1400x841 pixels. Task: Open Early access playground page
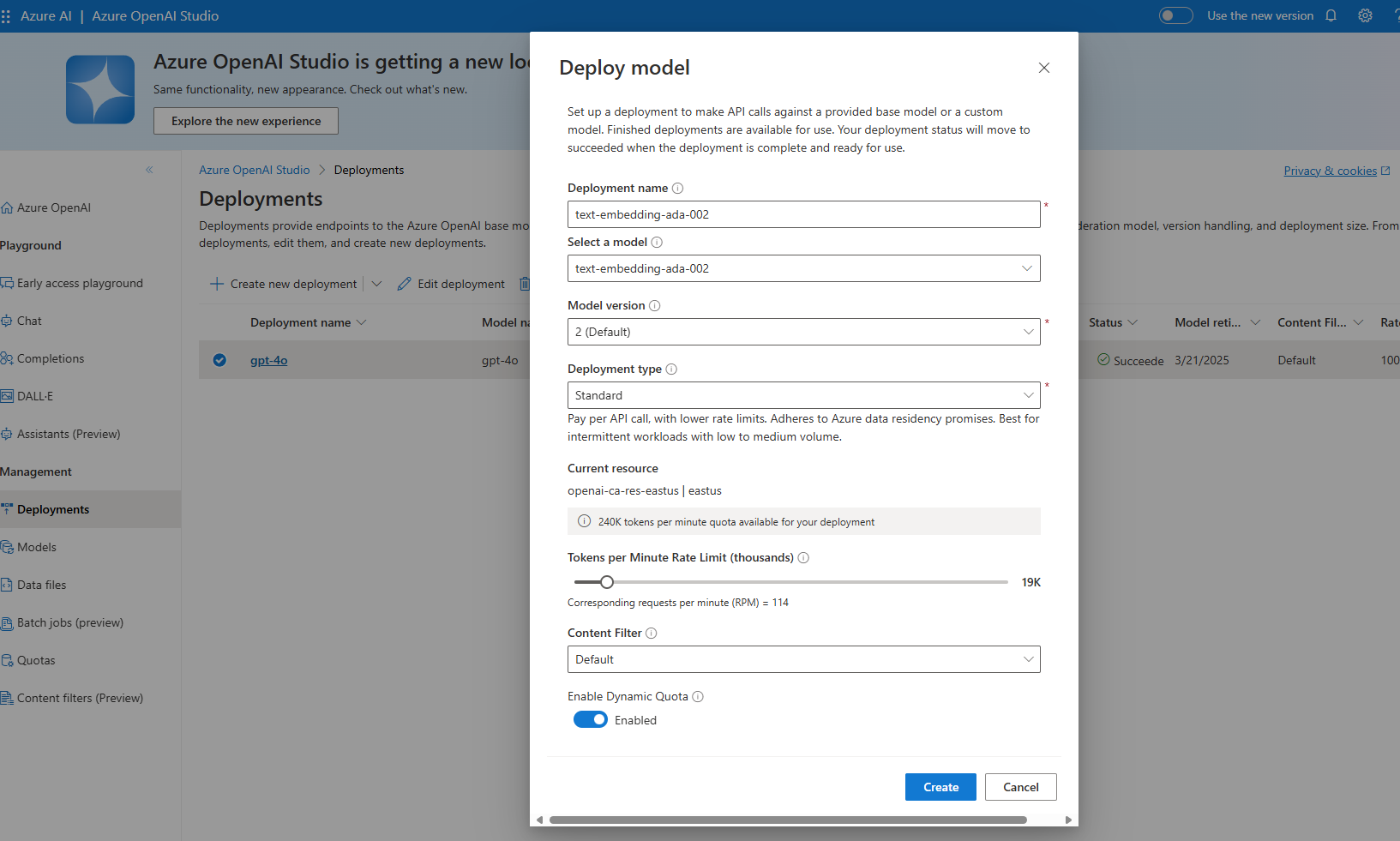[x=80, y=283]
